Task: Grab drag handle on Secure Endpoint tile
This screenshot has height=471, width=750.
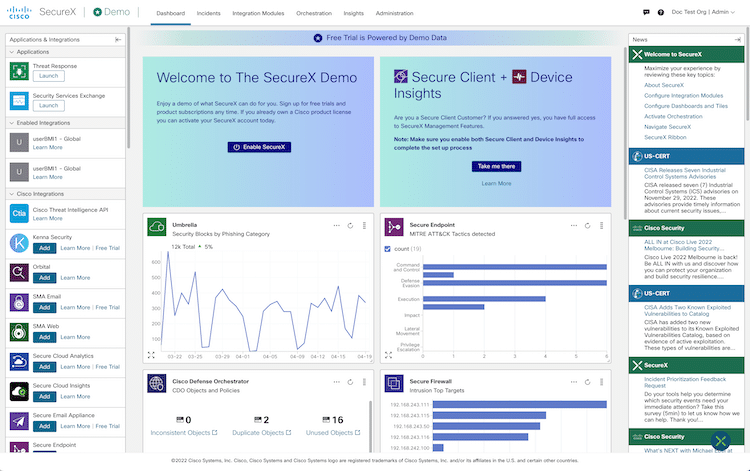Action: pos(601,226)
